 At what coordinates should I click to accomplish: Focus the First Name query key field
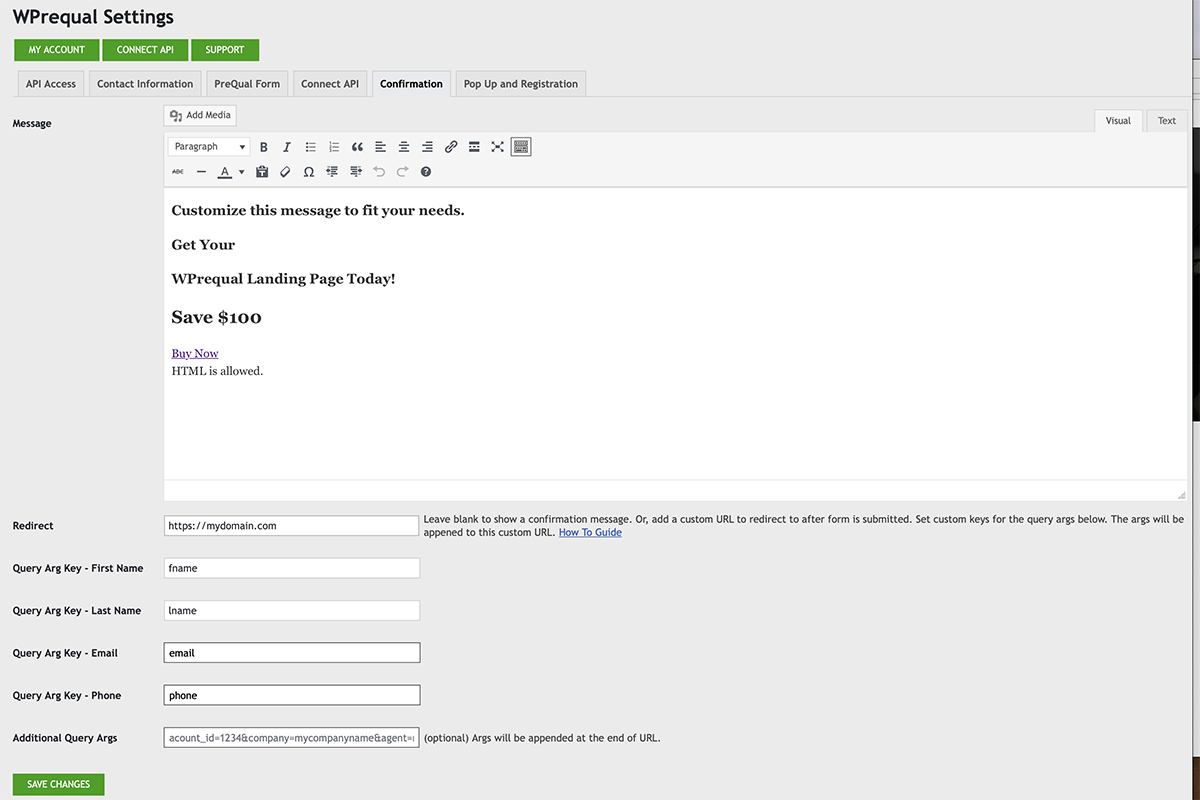pyautogui.click(x=292, y=568)
